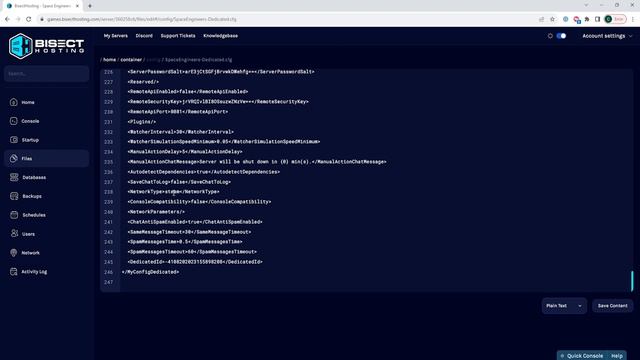Open My Servers menu item
Image resolution: width=640 pixels, height=360 pixels.
tap(116, 36)
